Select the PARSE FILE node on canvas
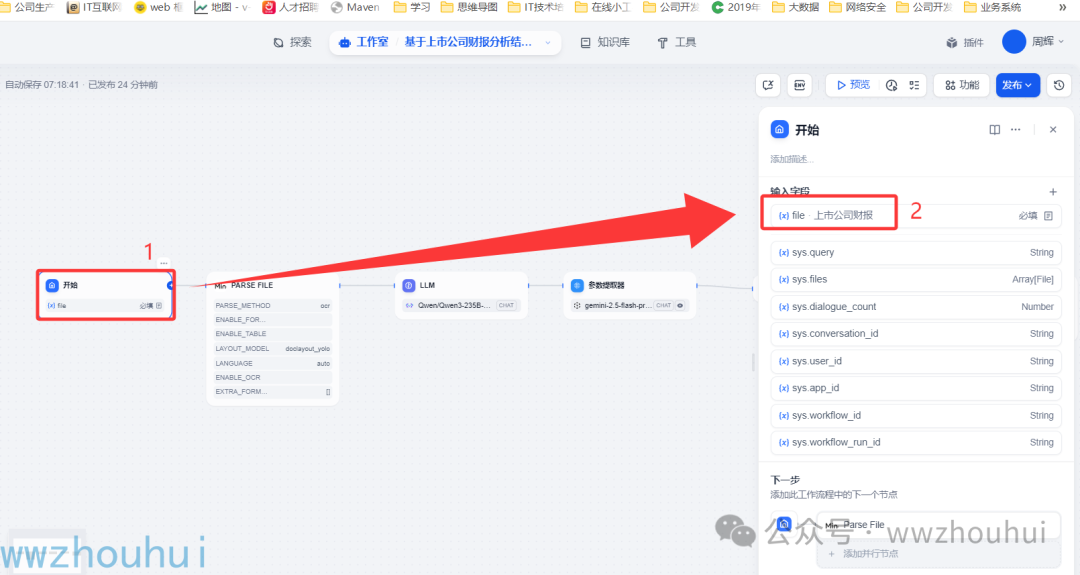Viewport: 1080px width, 575px height. pos(273,338)
